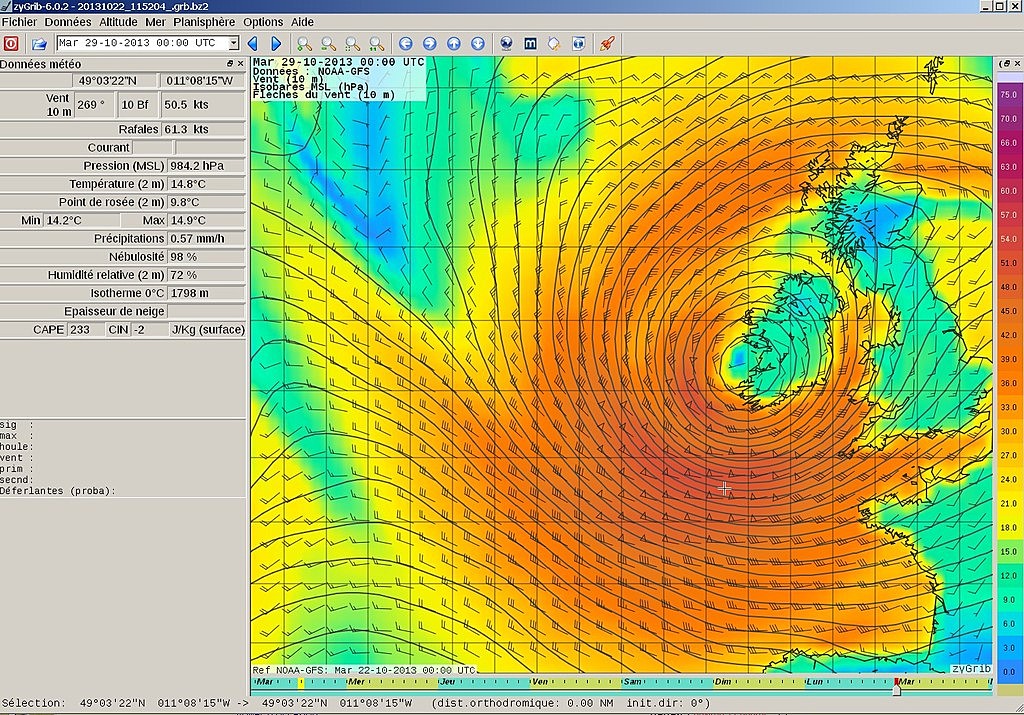Zoom to selected area magnifier

353,44
